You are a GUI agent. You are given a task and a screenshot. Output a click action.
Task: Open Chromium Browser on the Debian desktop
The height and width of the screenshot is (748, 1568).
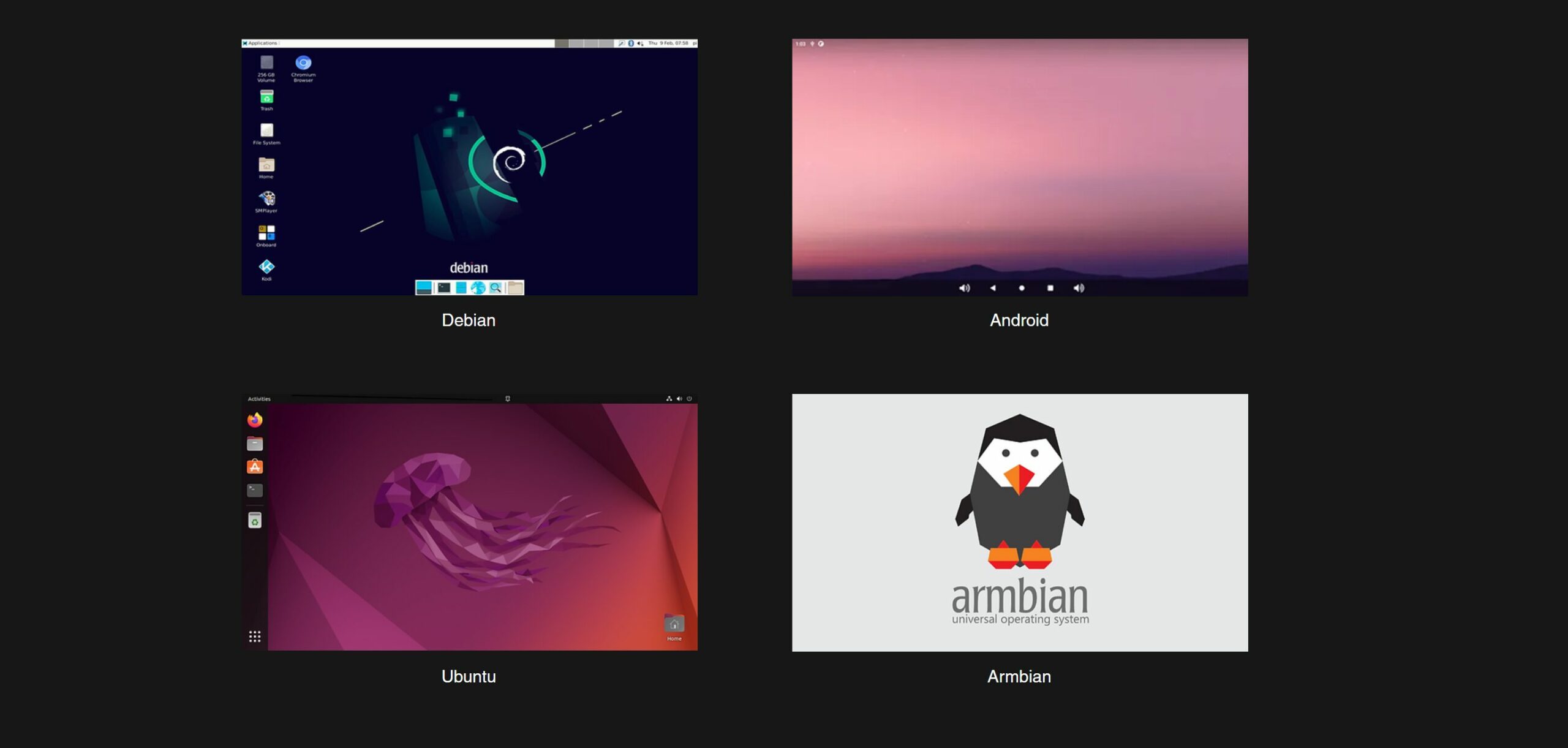click(x=303, y=68)
